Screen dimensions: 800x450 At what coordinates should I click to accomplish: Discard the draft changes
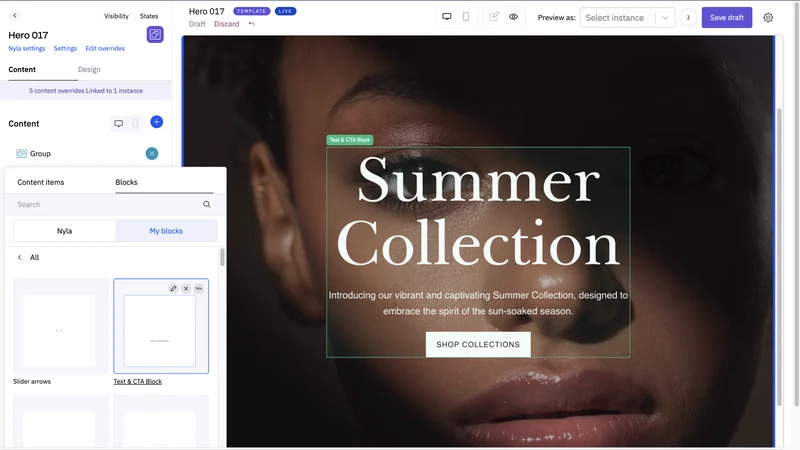click(x=227, y=24)
